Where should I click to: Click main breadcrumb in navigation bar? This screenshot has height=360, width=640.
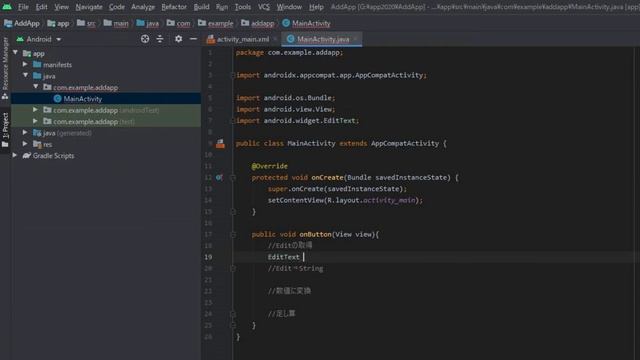coord(116,23)
